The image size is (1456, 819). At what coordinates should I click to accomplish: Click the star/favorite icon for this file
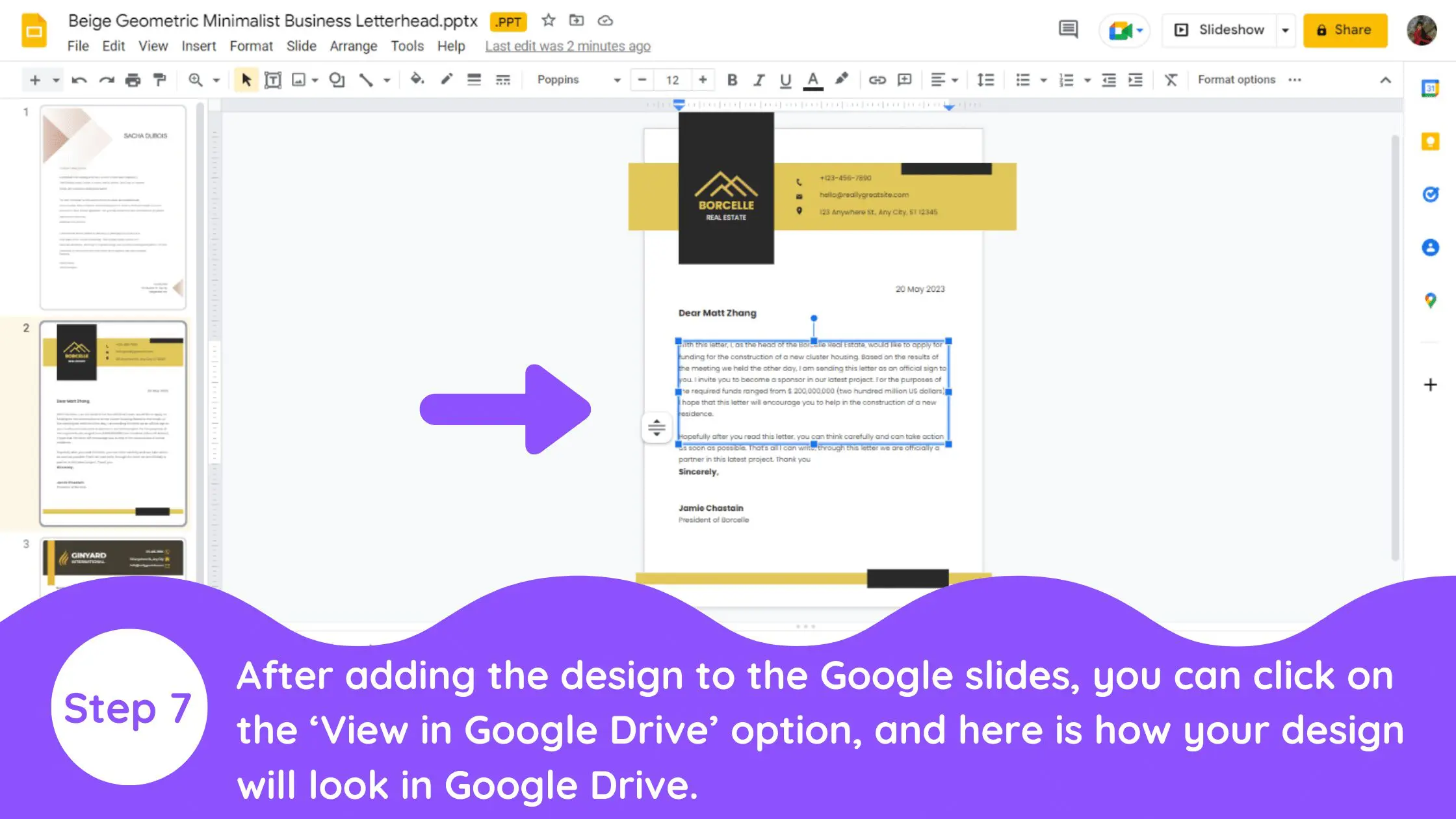548,20
